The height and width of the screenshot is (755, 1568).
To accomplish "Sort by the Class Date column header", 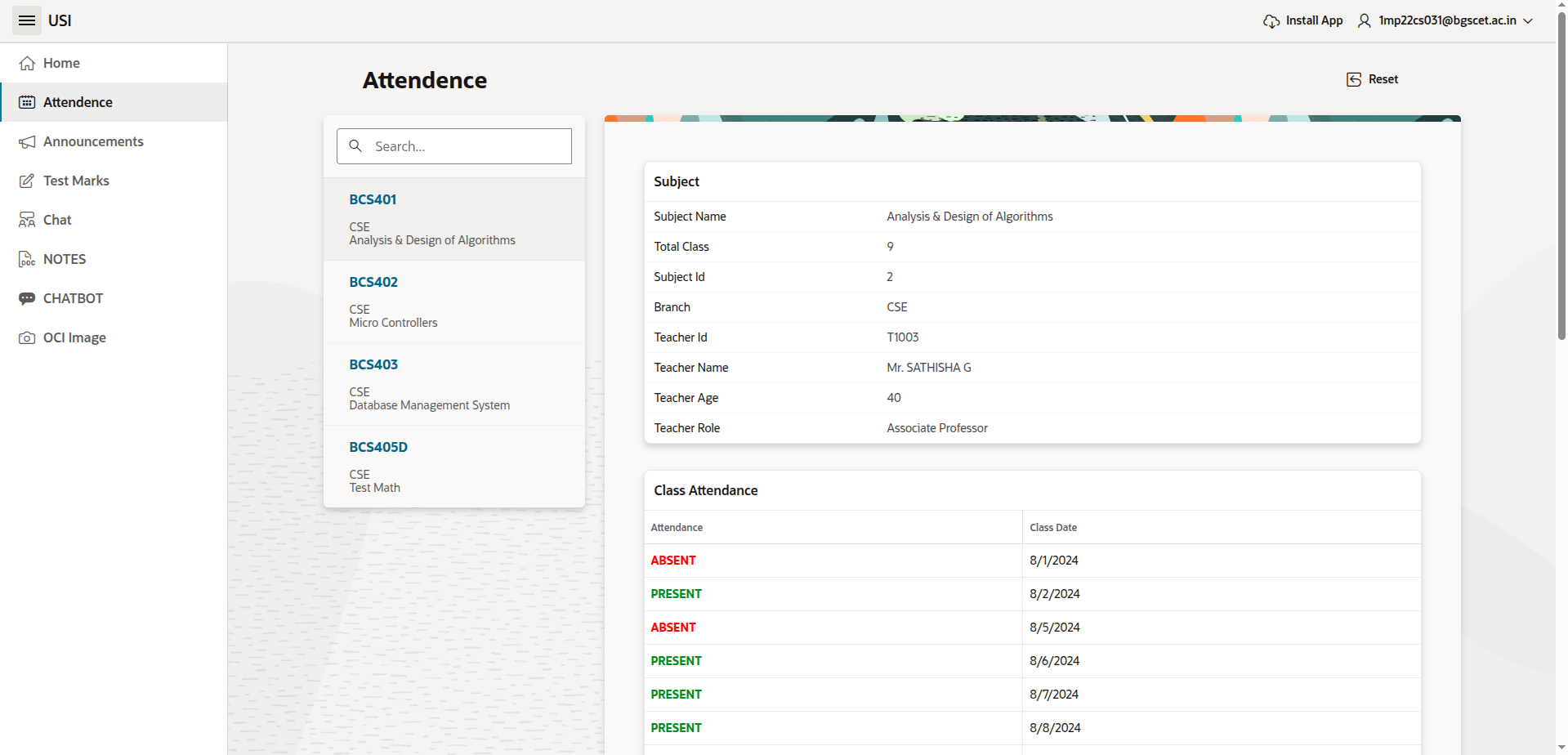I will [1053, 528].
